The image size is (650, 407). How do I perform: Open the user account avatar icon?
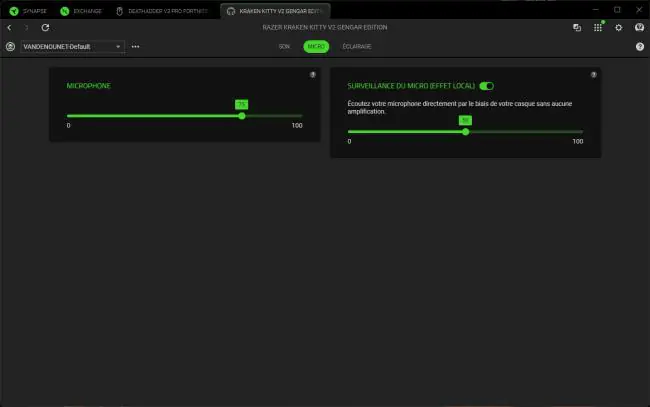(x=639, y=27)
